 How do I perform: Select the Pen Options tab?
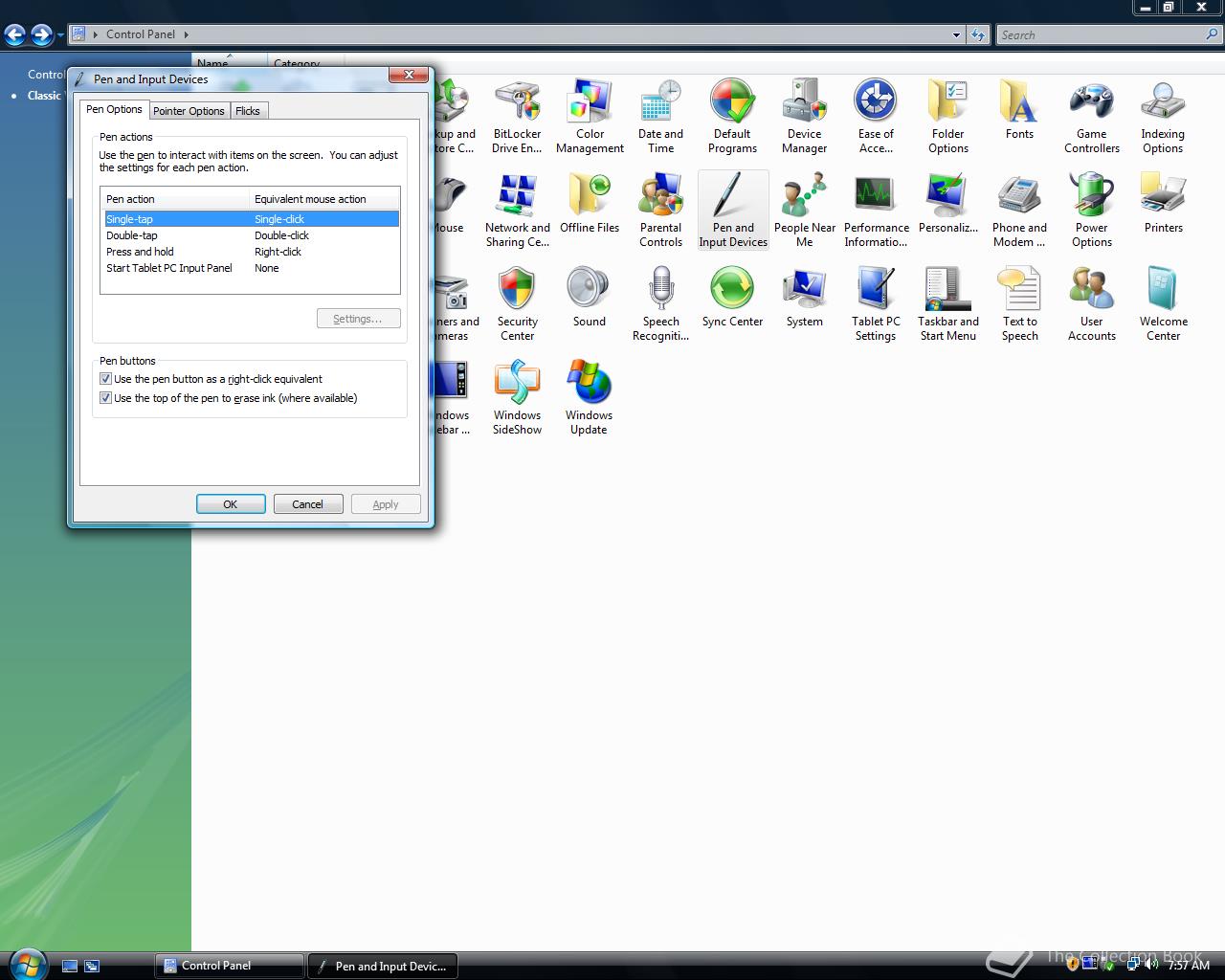click(114, 109)
